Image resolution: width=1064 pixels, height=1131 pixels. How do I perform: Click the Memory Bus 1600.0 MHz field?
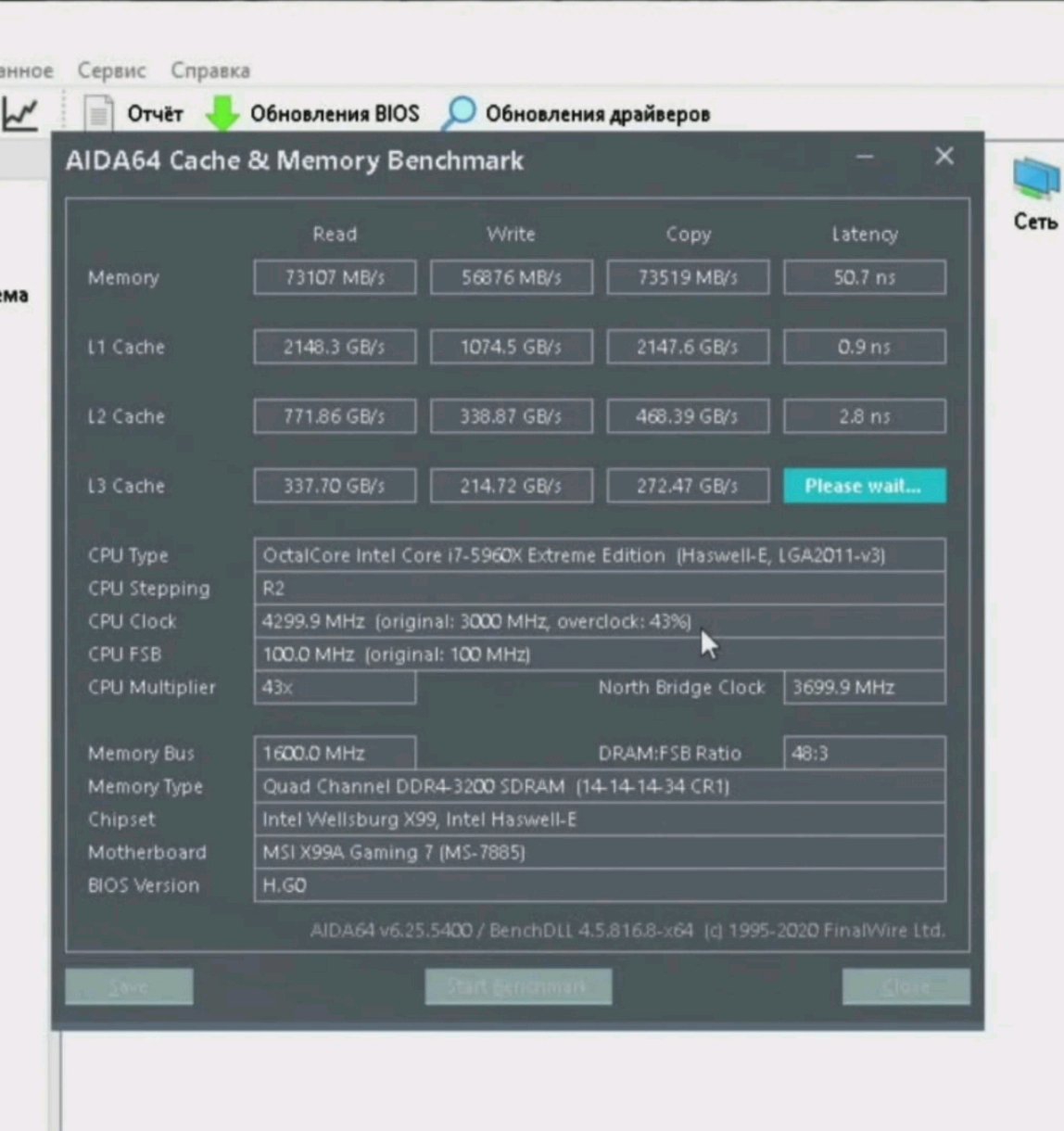point(335,754)
